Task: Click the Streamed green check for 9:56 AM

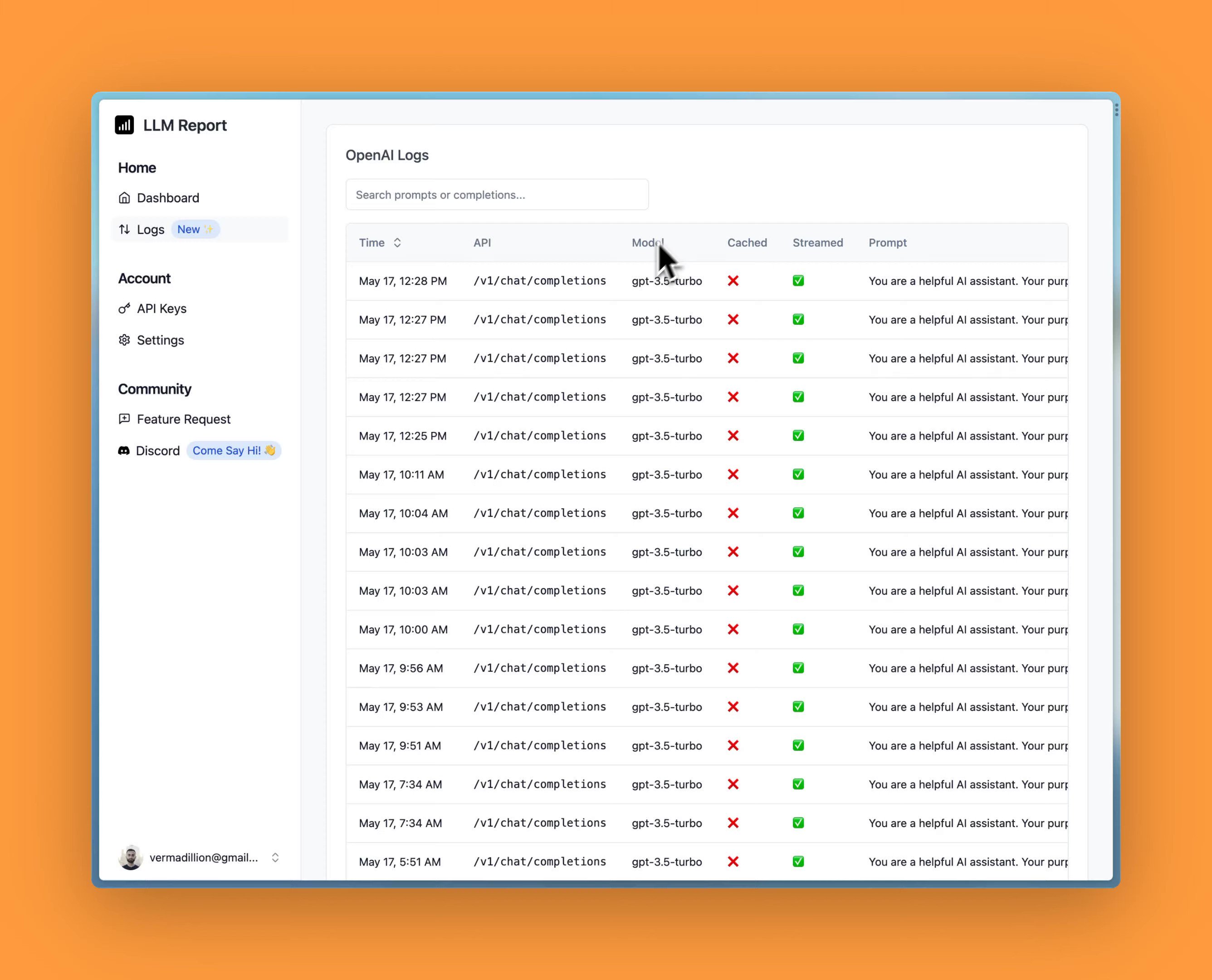Action: click(798, 668)
